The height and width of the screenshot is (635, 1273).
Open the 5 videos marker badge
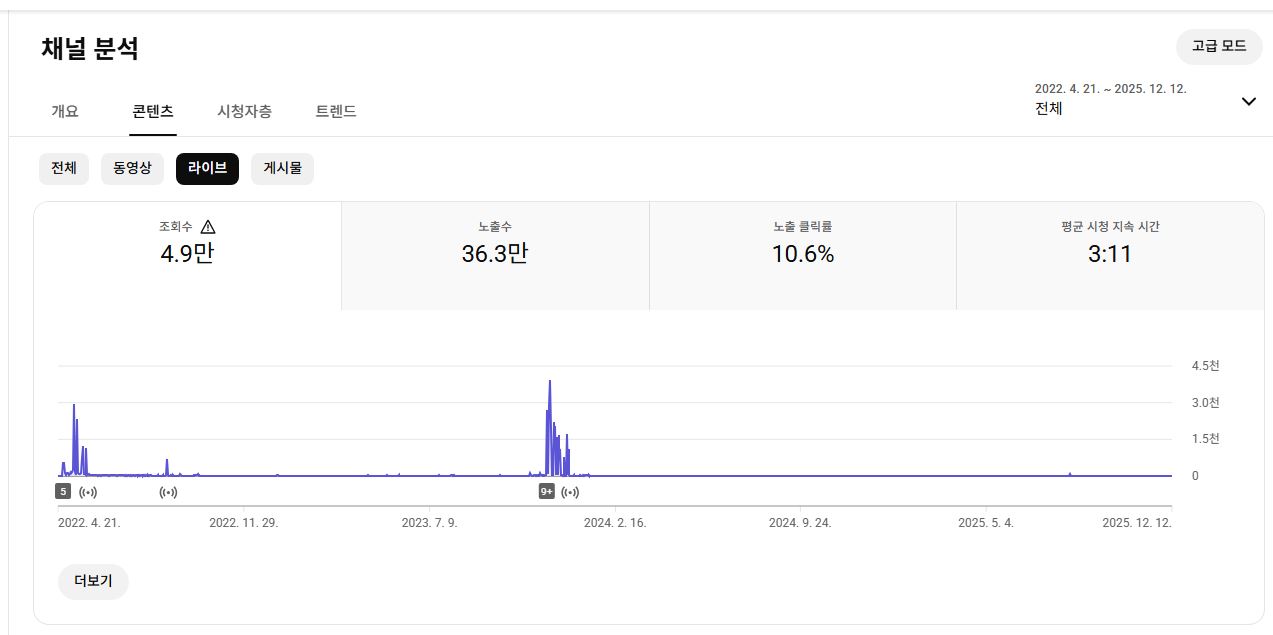63,492
